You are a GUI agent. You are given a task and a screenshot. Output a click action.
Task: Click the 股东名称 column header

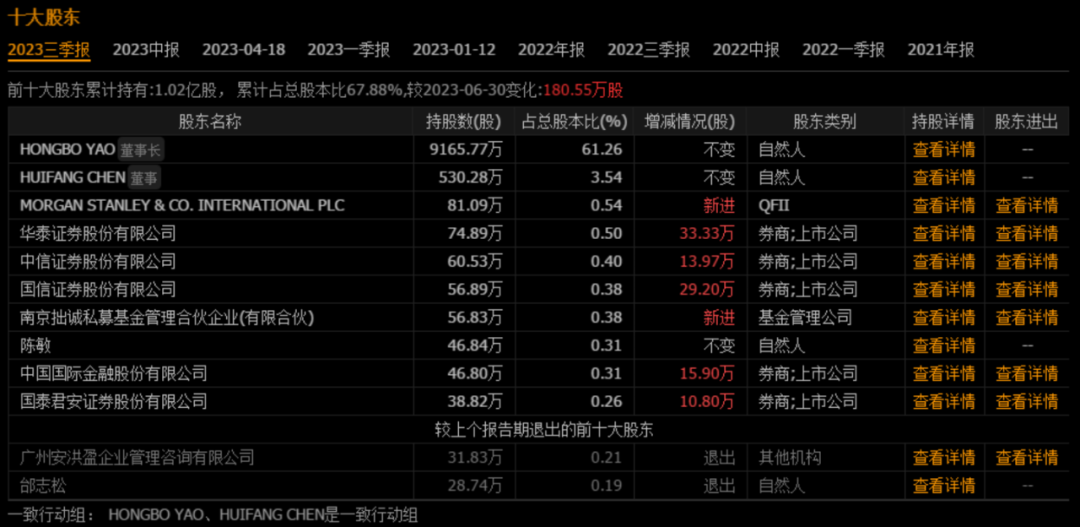pyautogui.click(x=210, y=122)
